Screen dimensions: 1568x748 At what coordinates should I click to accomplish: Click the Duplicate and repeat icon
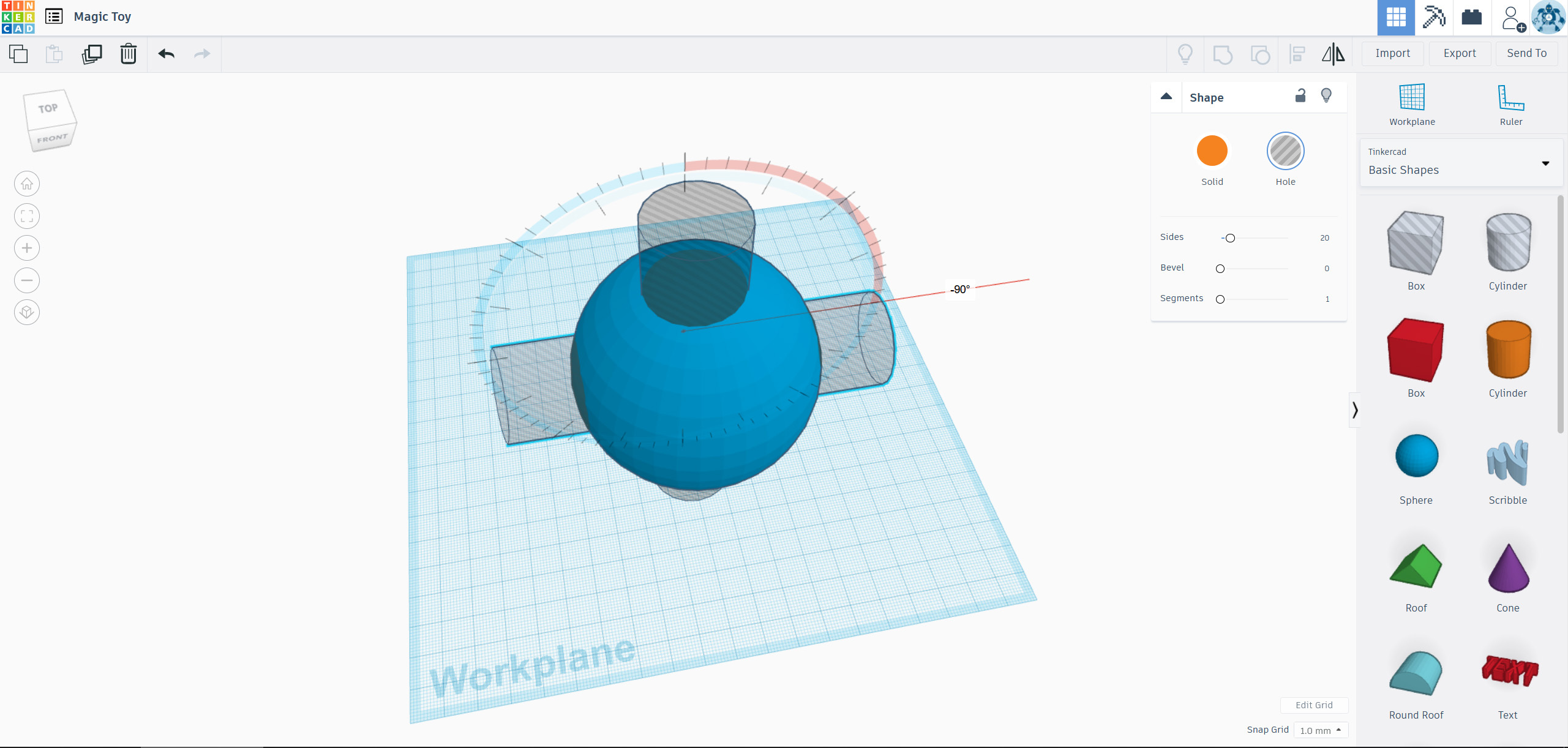pyautogui.click(x=92, y=54)
